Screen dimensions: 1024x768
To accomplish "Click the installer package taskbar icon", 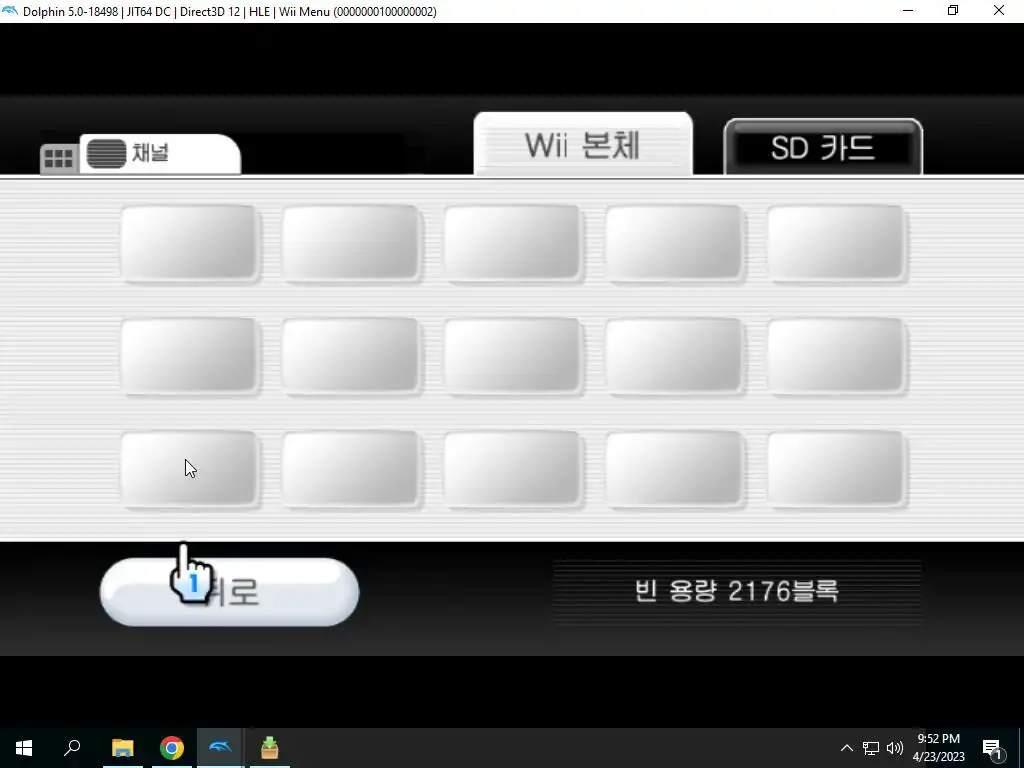I will click(x=269, y=748).
